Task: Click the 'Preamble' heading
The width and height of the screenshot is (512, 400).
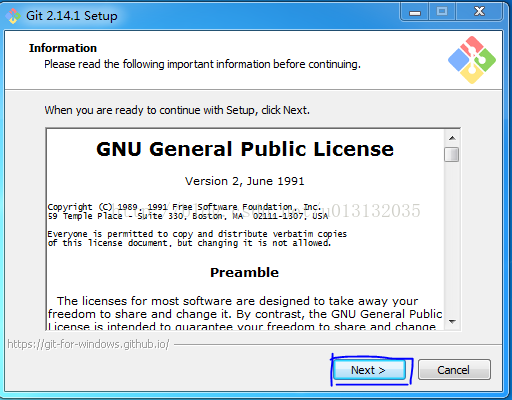Action: click(244, 273)
